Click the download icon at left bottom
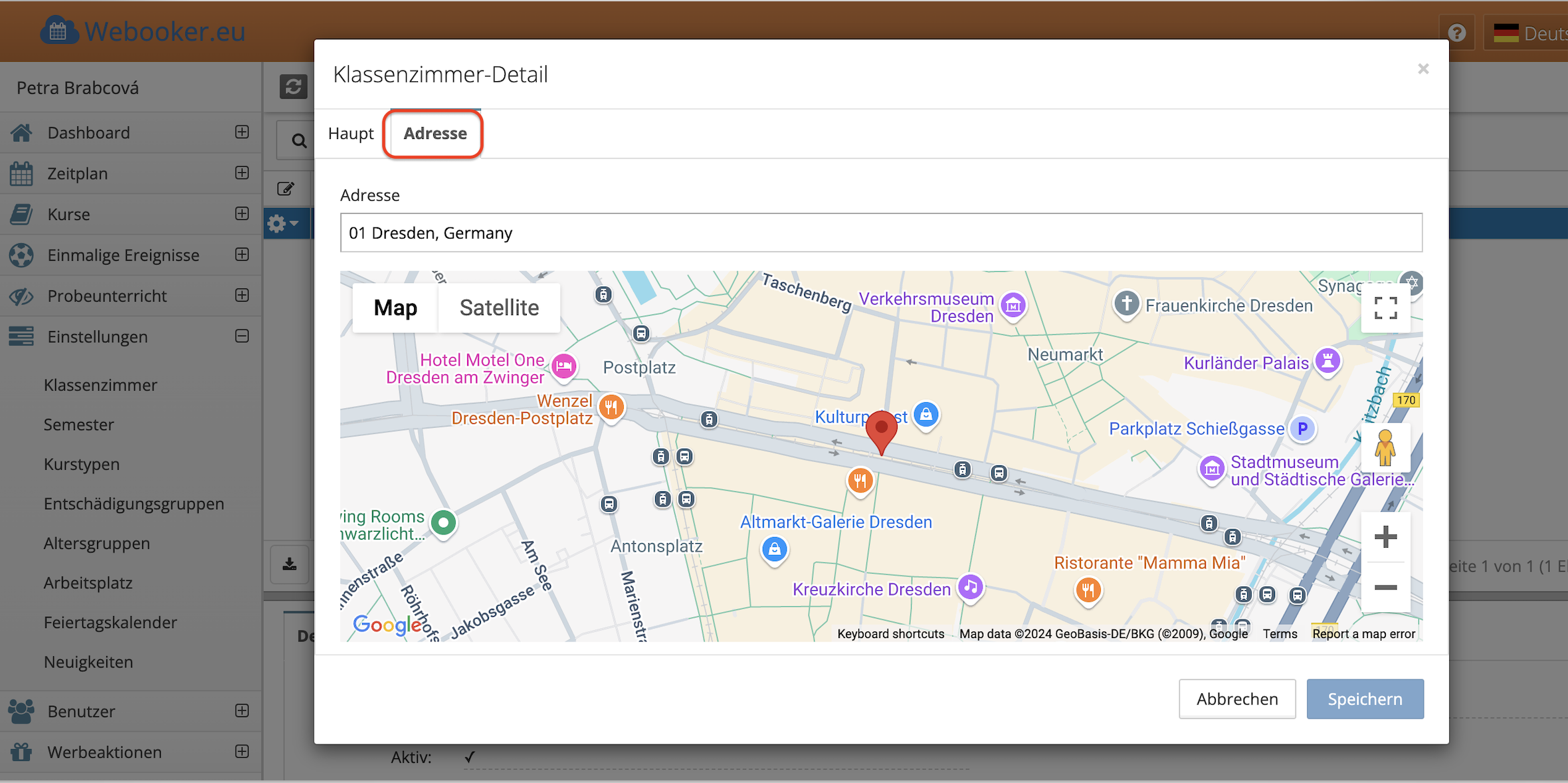 click(x=290, y=565)
